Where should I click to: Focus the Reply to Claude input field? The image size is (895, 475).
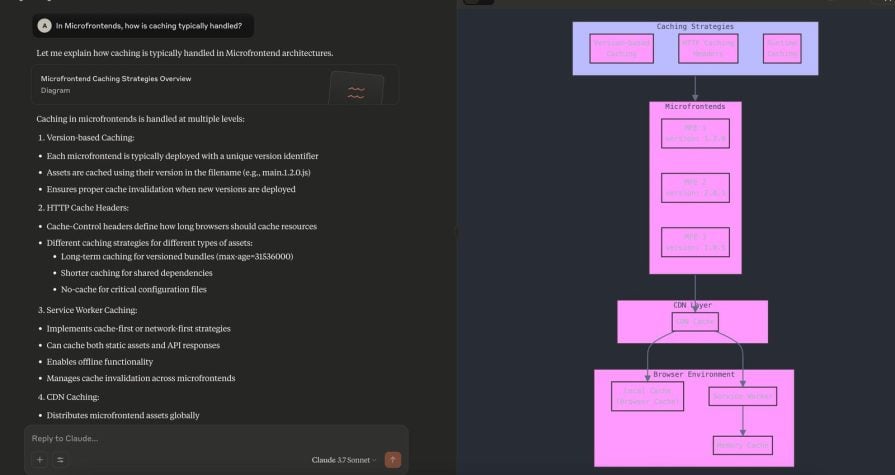[x=216, y=438]
